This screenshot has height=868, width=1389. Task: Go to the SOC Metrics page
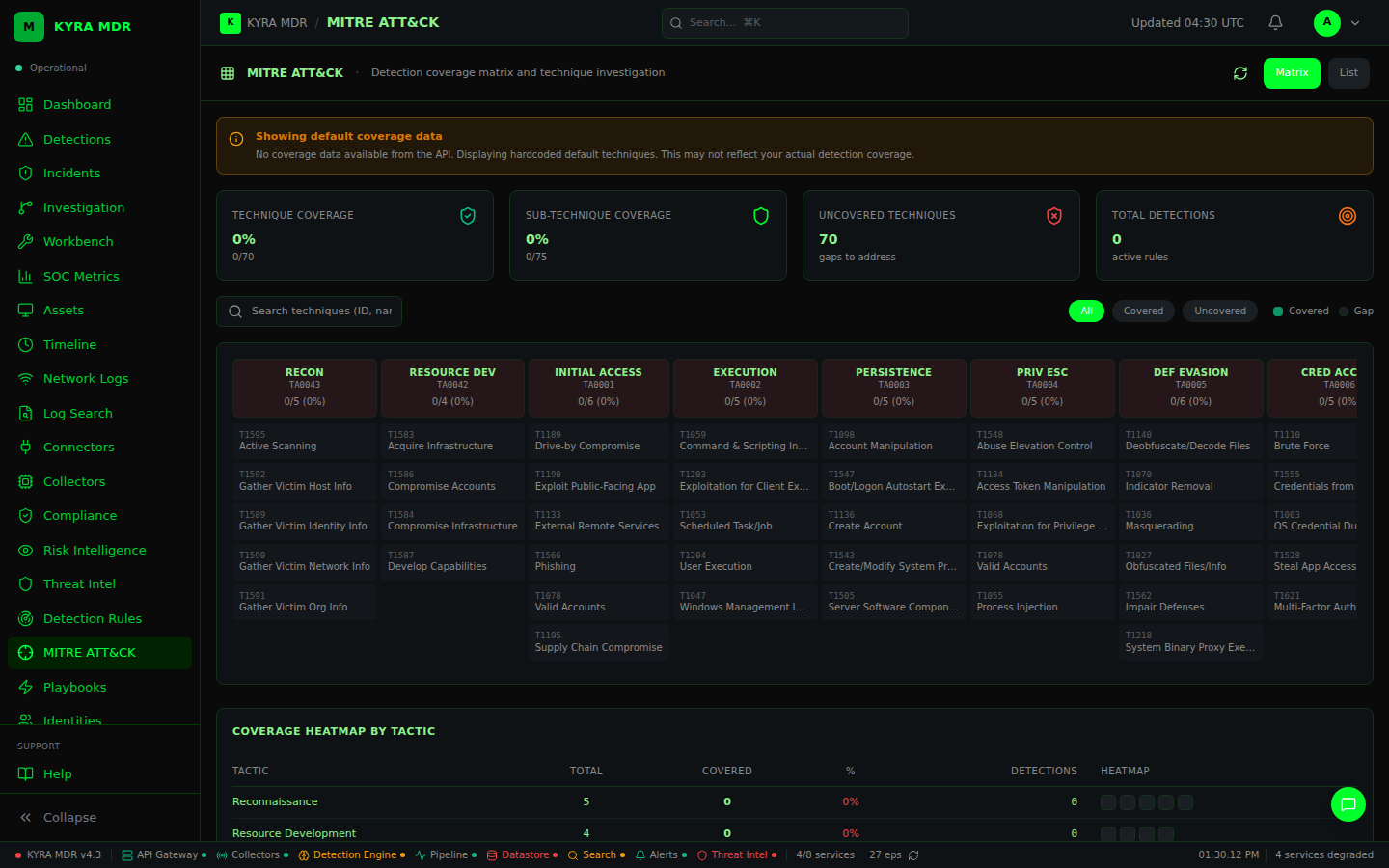[81, 277]
